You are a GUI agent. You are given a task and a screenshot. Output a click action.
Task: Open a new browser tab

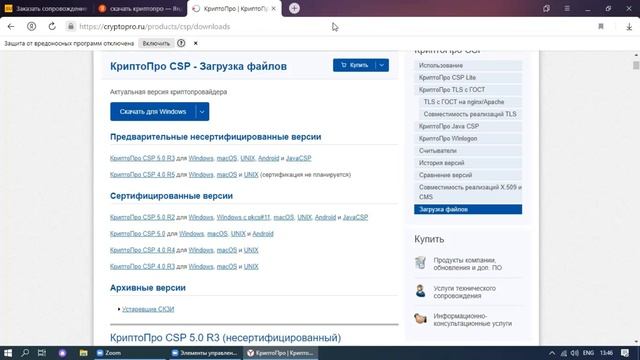click(x=294, y=8)
